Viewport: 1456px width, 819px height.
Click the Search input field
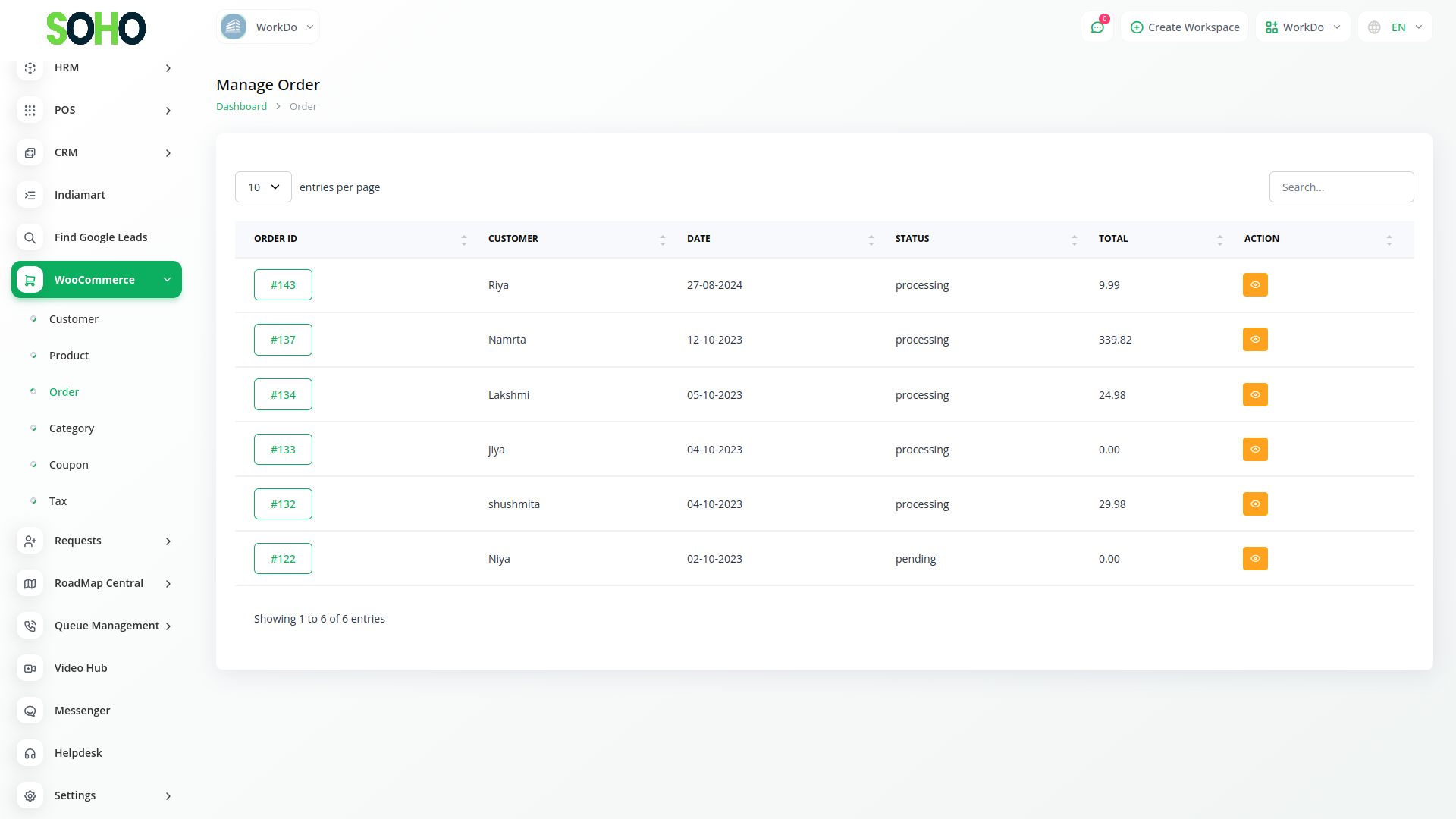tap(1341, 187)
